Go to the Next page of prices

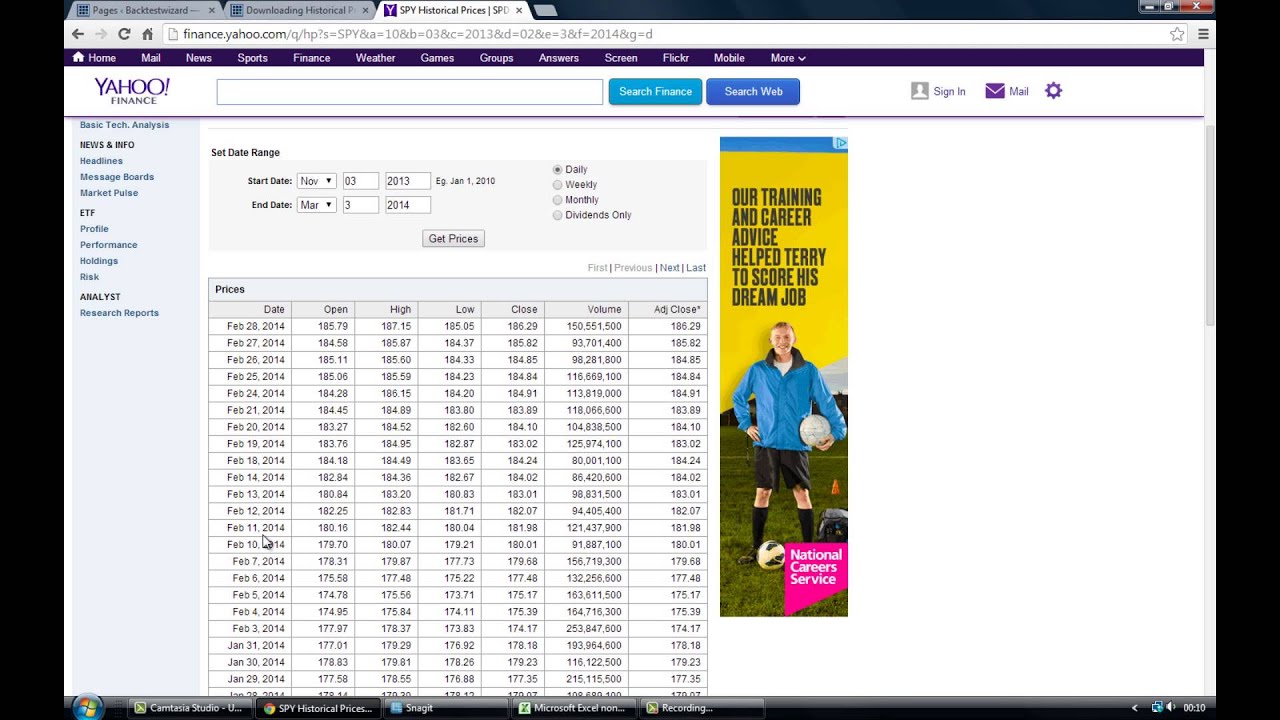669,268
